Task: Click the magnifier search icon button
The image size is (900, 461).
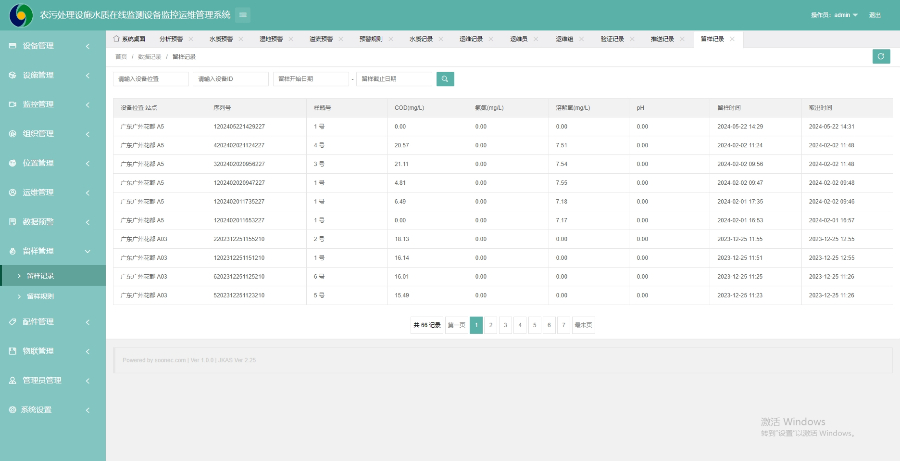Action: [x=445, y=79]
